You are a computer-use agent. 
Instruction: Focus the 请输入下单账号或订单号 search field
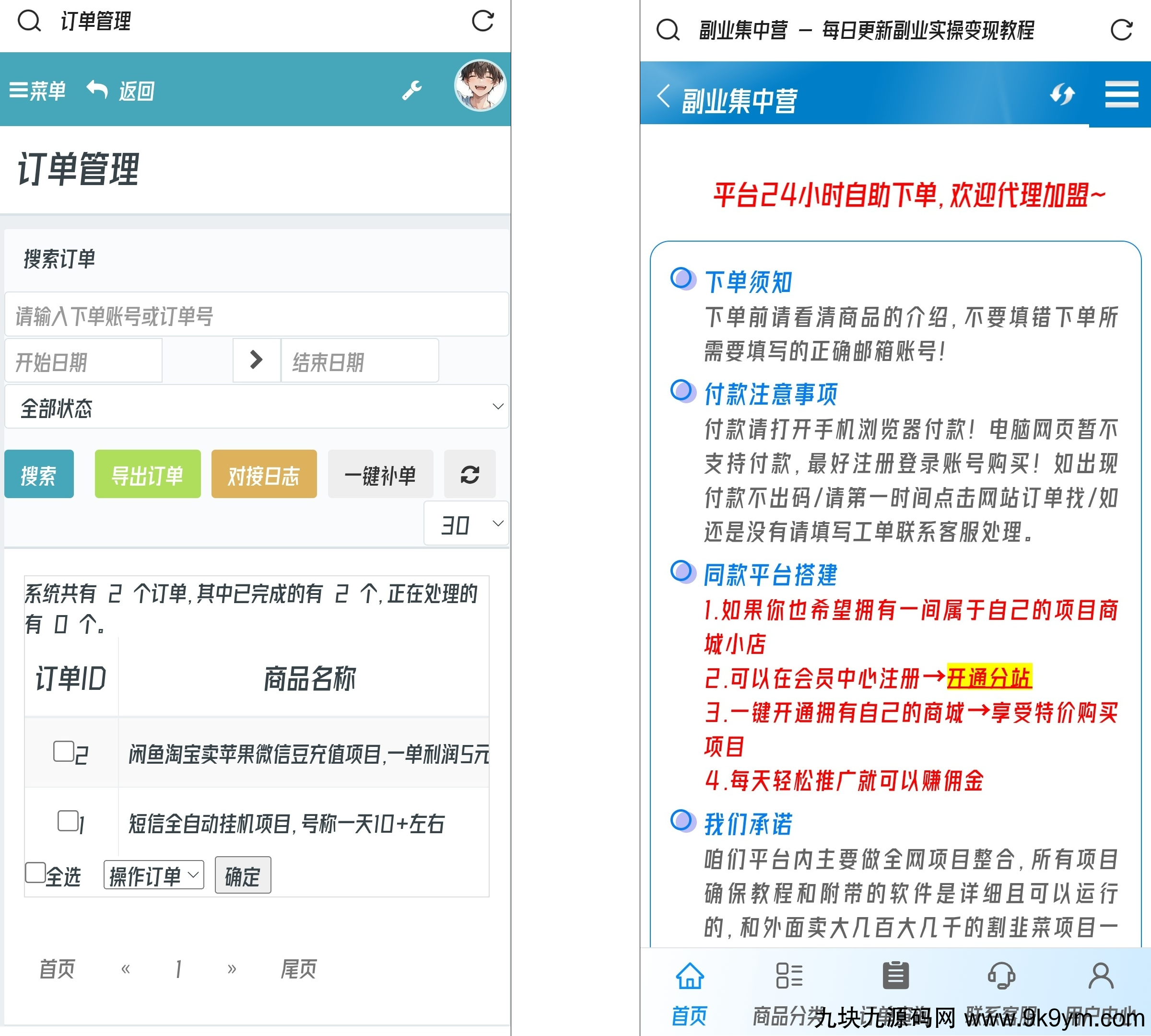pyautogui.click(x=256, y=315)
